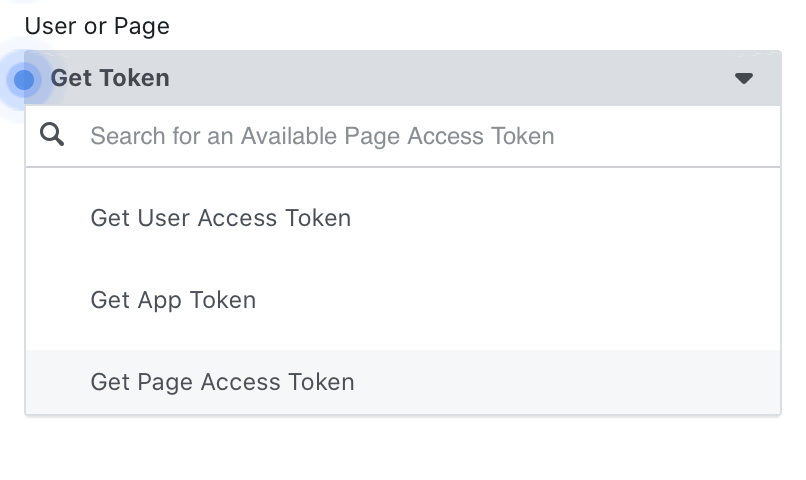This screenshot has width=806, height=480.
Task: Open the User Access Token menu row
Action: pyautogui.click(x=403, y=218)
